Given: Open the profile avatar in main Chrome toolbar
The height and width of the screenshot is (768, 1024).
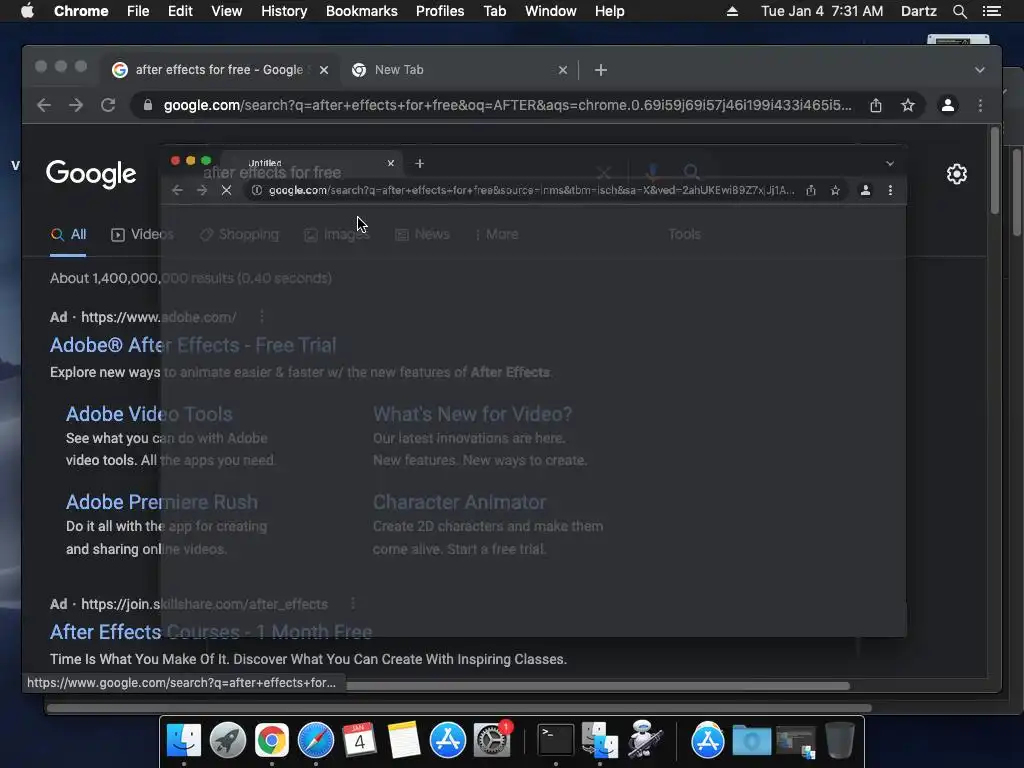Looking at the screenshot, I should pyautogui.click(x=948, y=105).
